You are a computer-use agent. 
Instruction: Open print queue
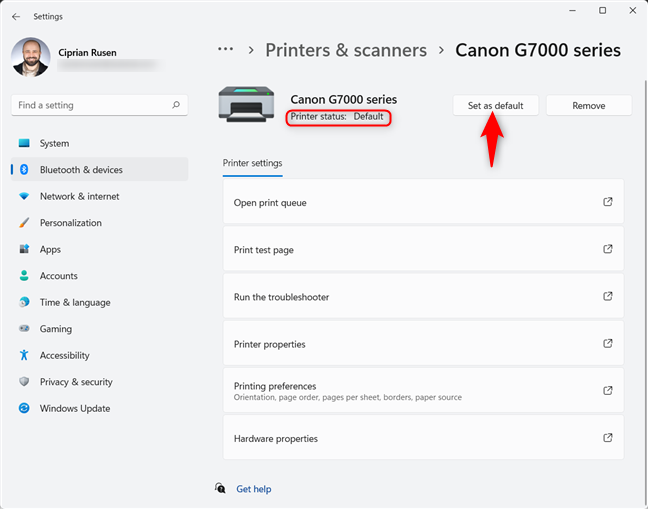(423, 202)
